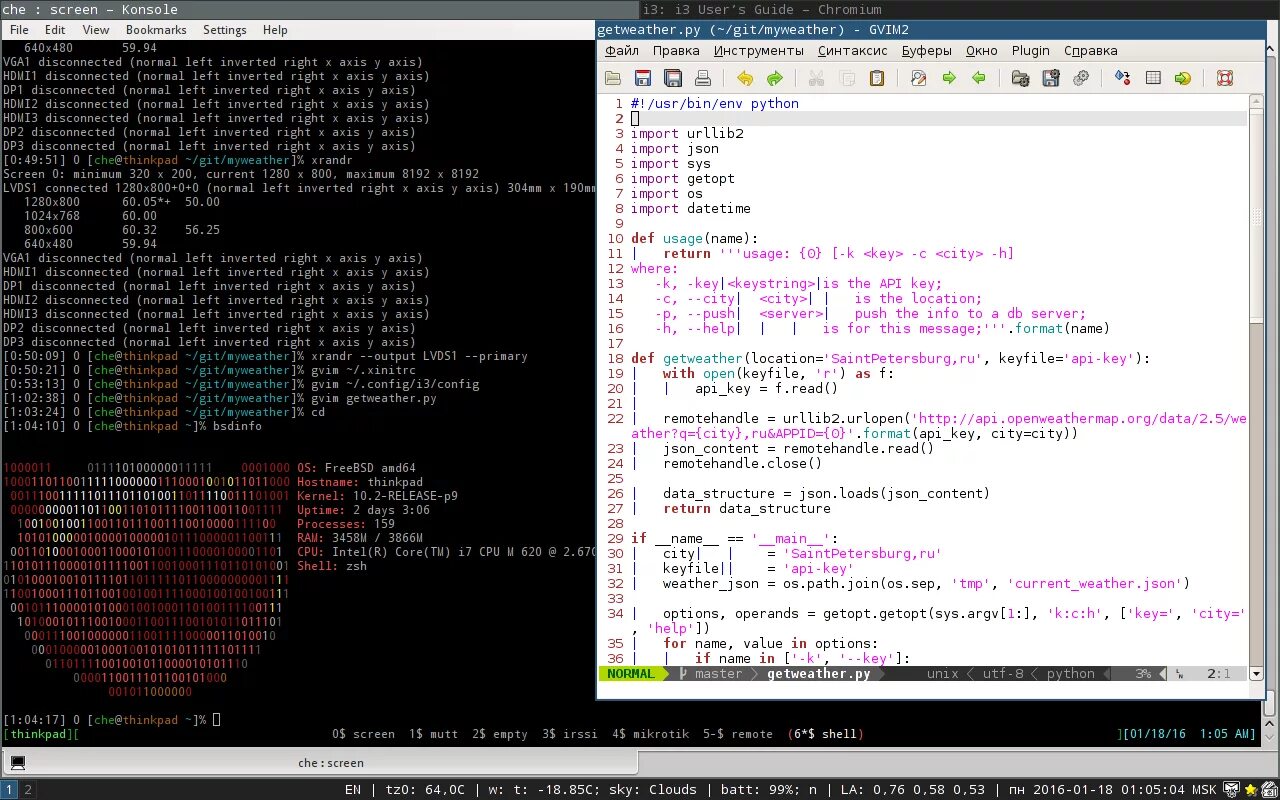The image size is (1280, 800).
Task: Click 'return data_structure' line in editor
Action: pos(747,509)
